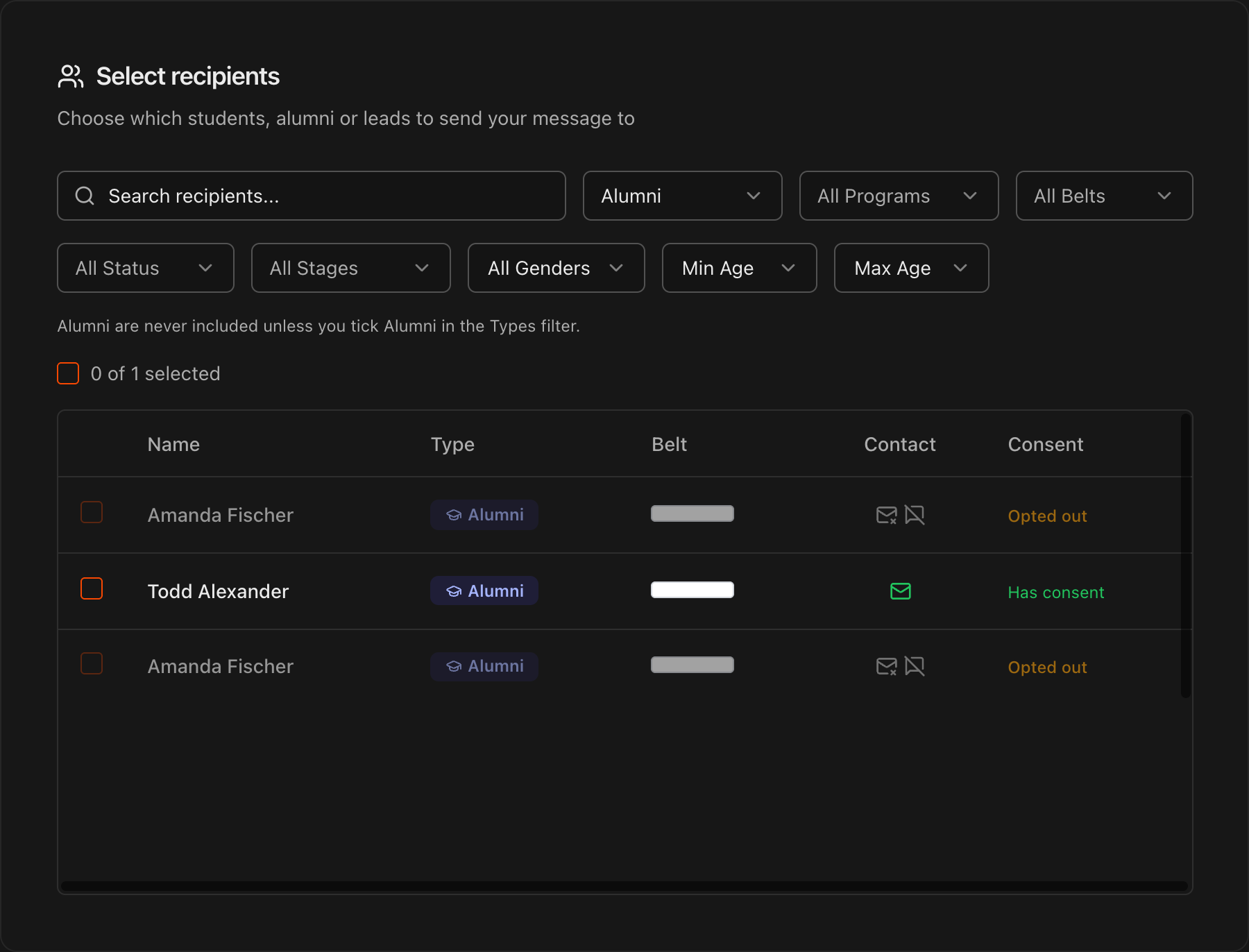Click 'Opted out' in the top Amanda Fischer row
1249x952 pixels.
(1047, 516)
